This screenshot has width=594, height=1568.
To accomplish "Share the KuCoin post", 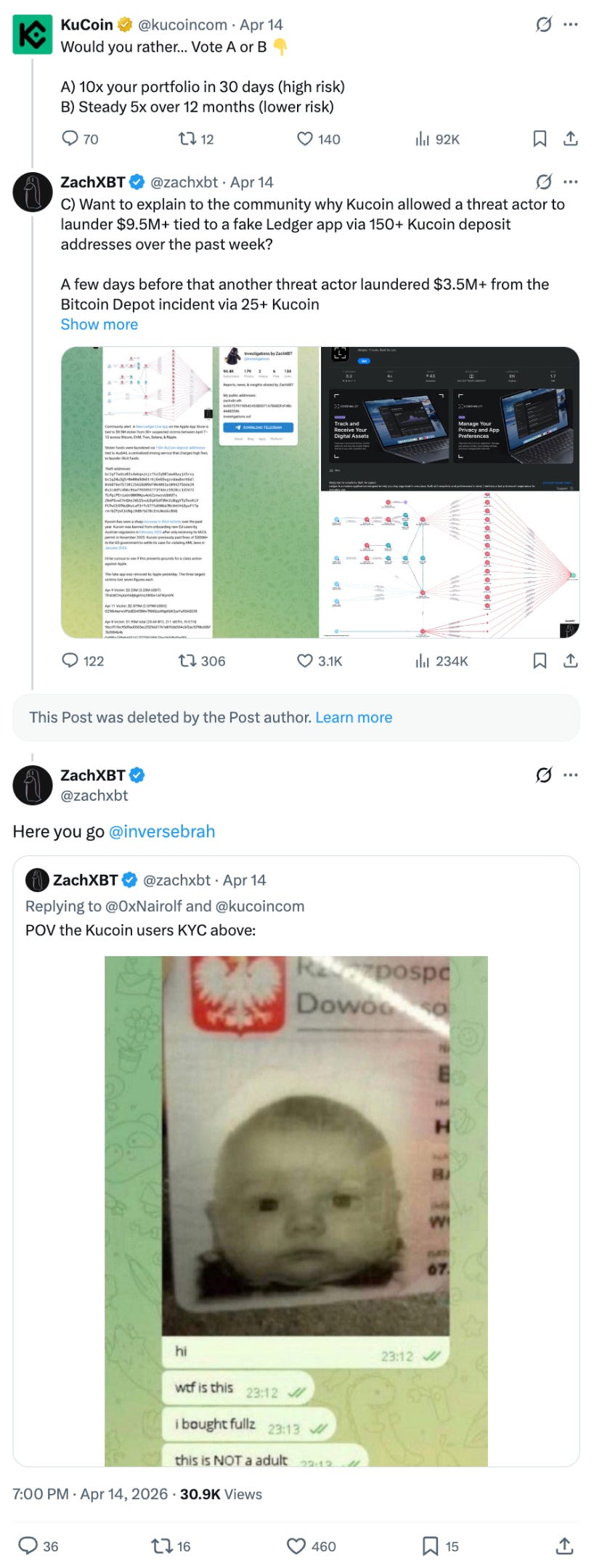I will (x=571, y=139).
